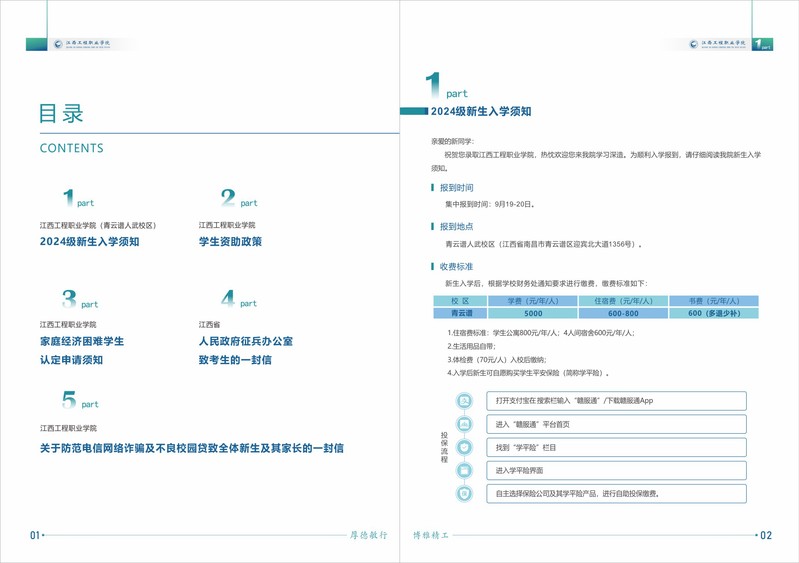
Task: Open contents entry 家庭经济困难学生
Action: coord(82,341)
